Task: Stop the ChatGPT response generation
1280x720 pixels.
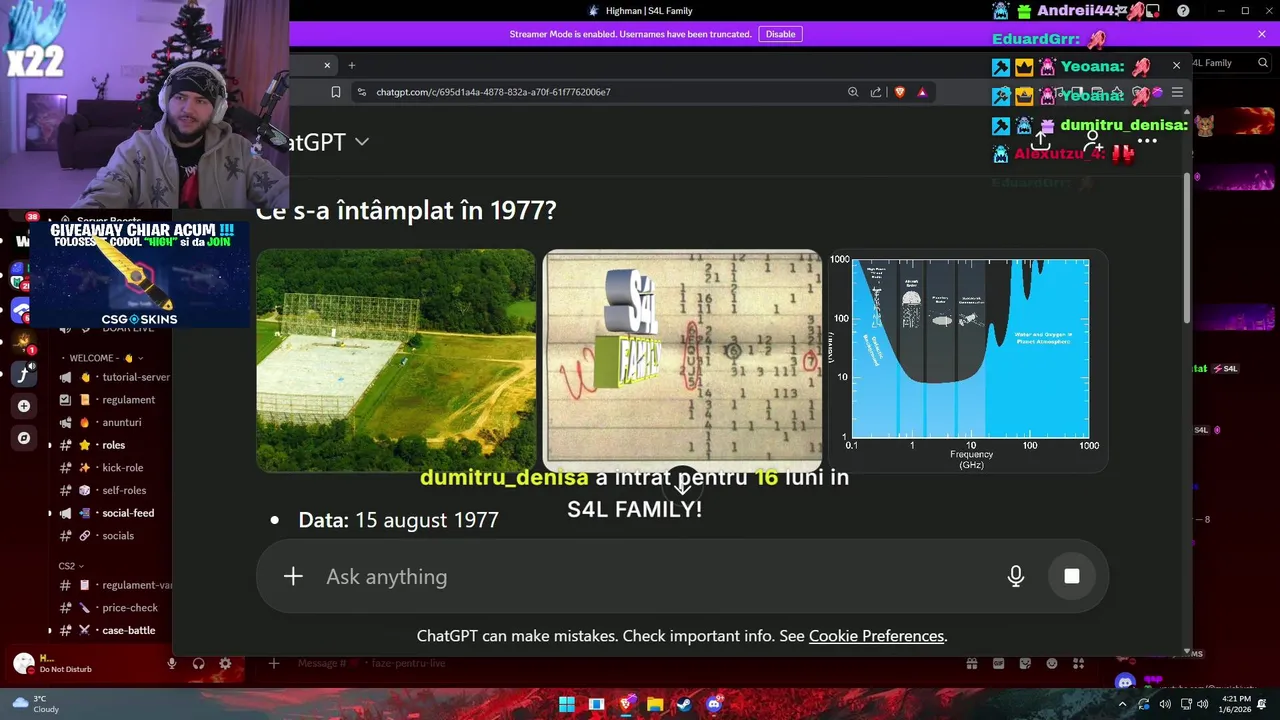Action: [1071, 576]
